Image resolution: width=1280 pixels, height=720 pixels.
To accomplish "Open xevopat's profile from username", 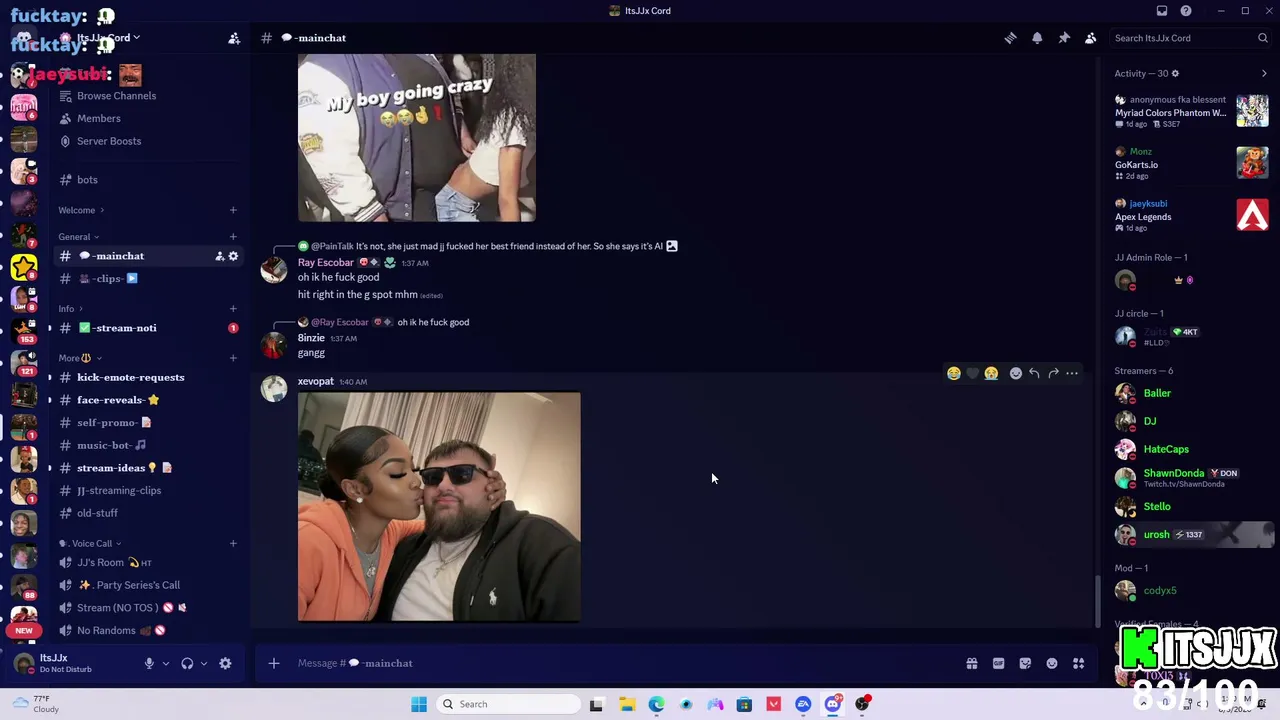I will [x=315, y=381].
